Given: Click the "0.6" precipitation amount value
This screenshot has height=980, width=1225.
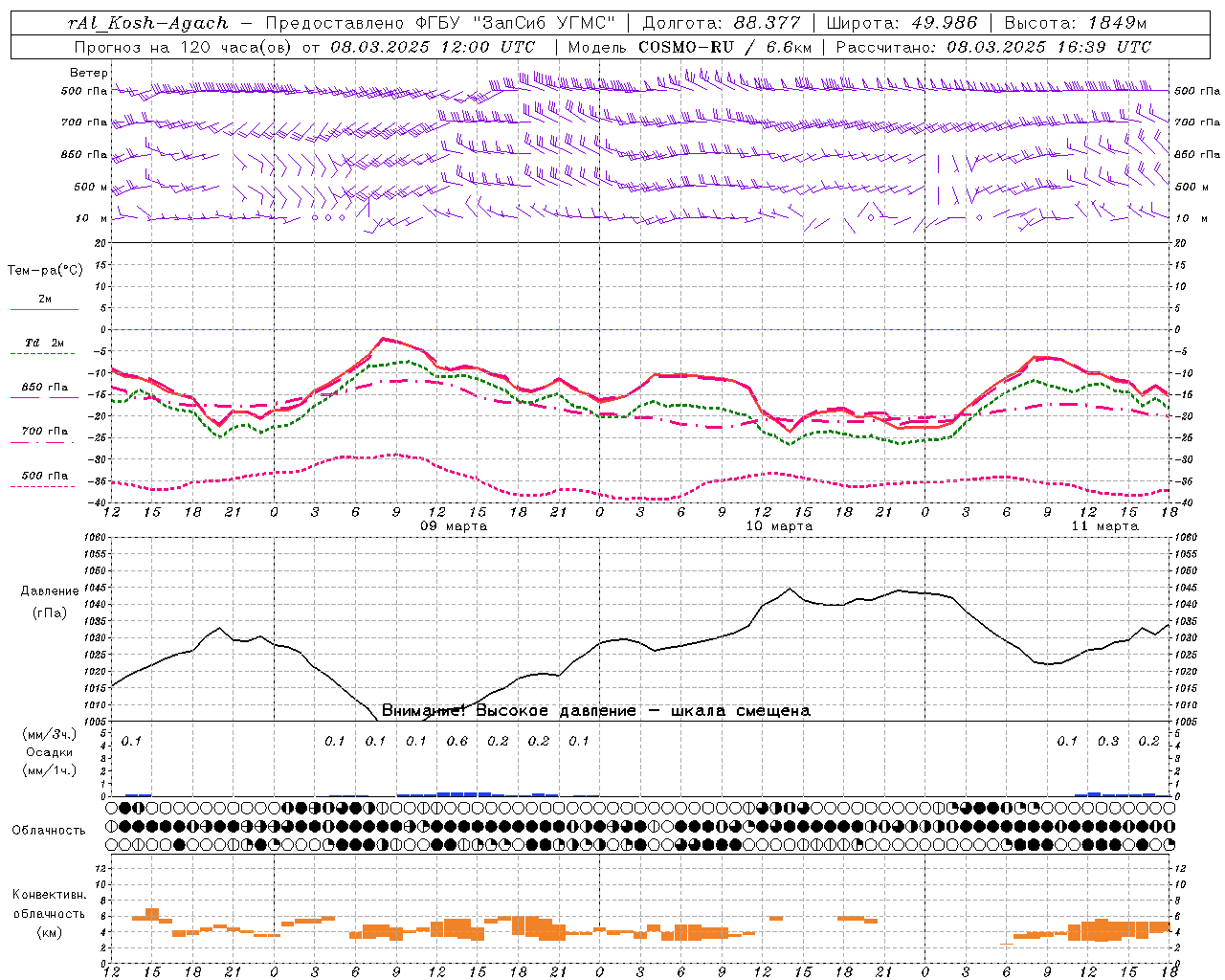Looking at the screenshot, I should pyautogui.click(x=457, y=742).
